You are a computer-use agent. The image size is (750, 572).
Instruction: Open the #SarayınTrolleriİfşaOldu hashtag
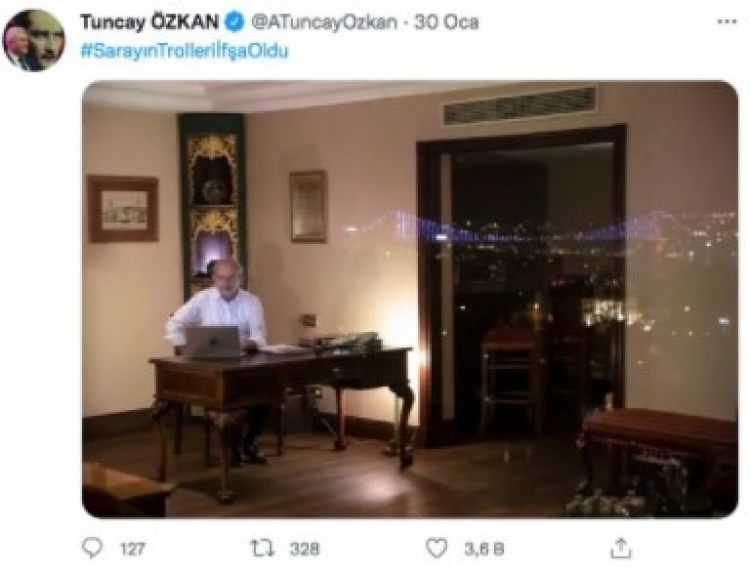click(185, 51)
